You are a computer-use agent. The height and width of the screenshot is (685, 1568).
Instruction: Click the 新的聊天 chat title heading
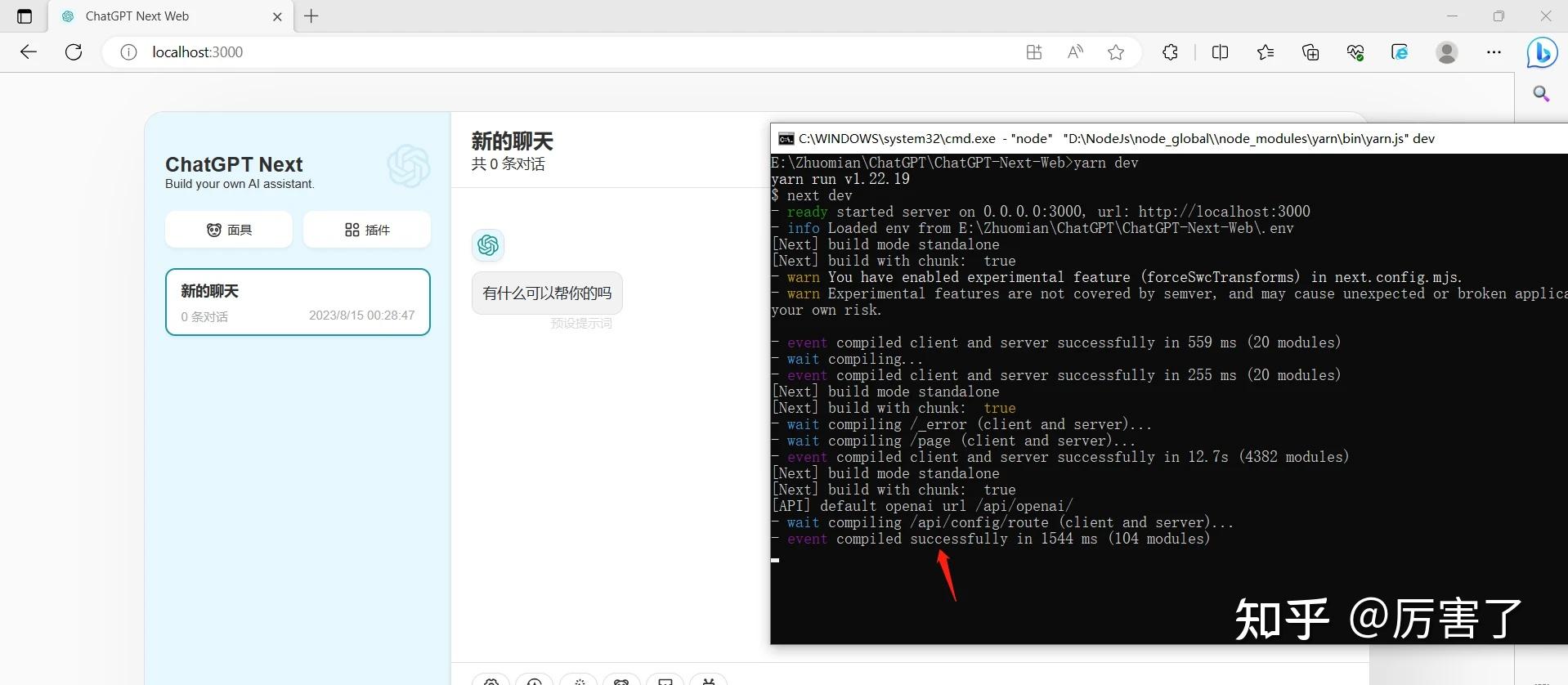513,141
